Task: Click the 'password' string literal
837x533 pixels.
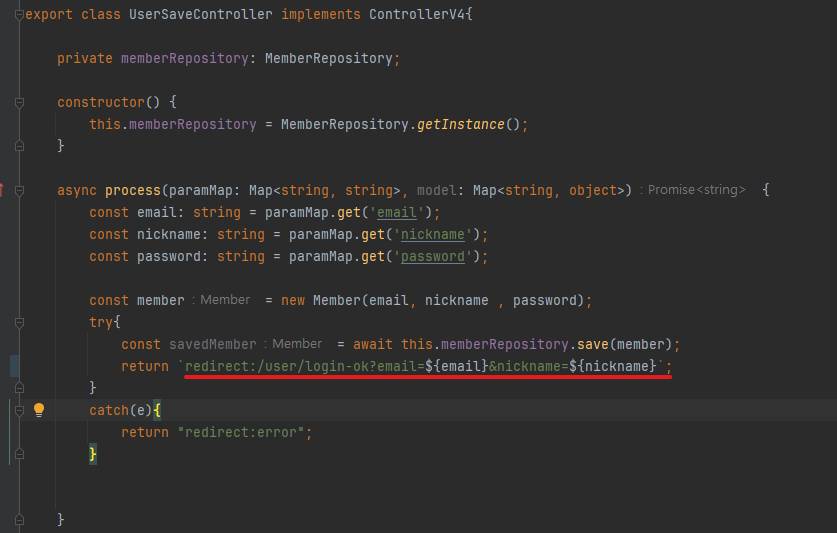Action: pos(432,256)
